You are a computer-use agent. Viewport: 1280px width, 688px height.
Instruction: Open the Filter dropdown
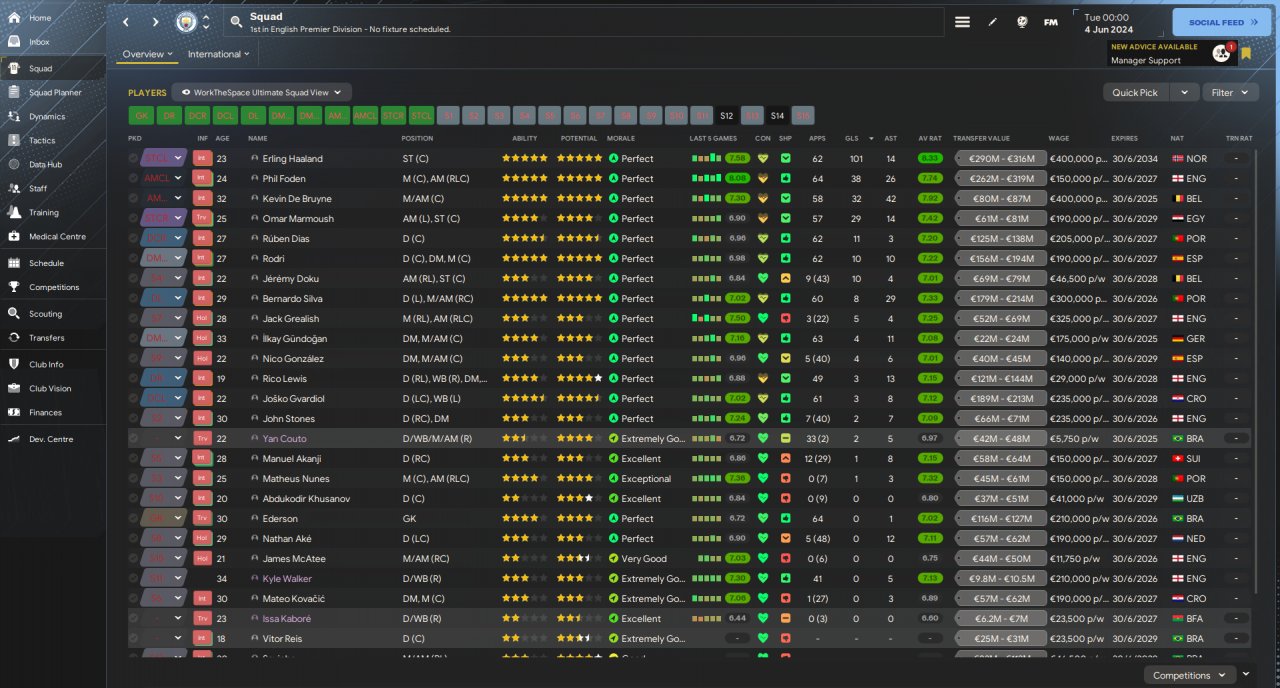(1230, 92)
